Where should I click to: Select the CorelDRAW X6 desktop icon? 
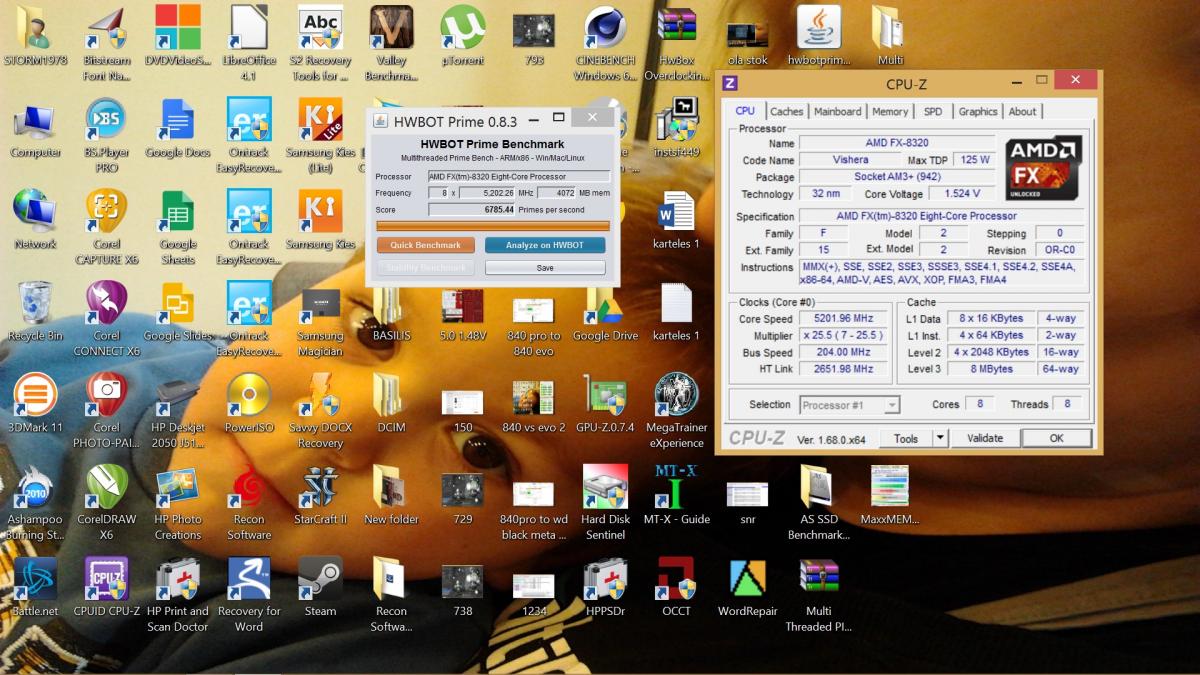(x=106, y=503)
